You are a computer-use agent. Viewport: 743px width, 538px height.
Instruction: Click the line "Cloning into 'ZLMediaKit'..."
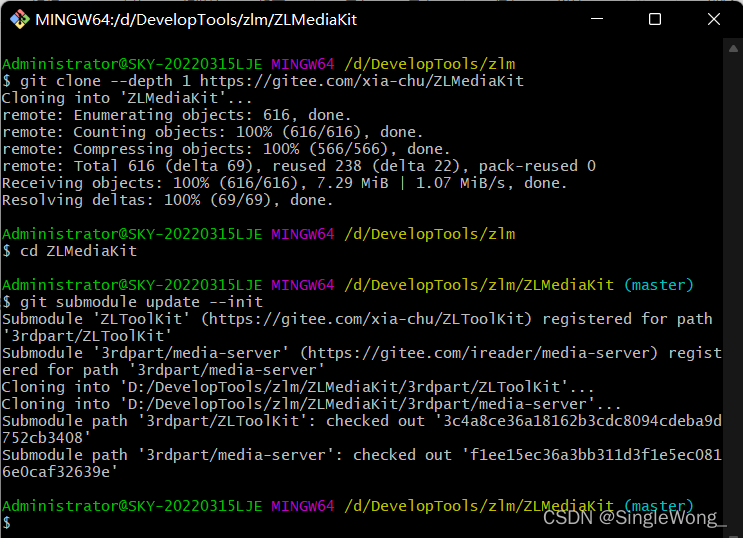coord(127,98)
